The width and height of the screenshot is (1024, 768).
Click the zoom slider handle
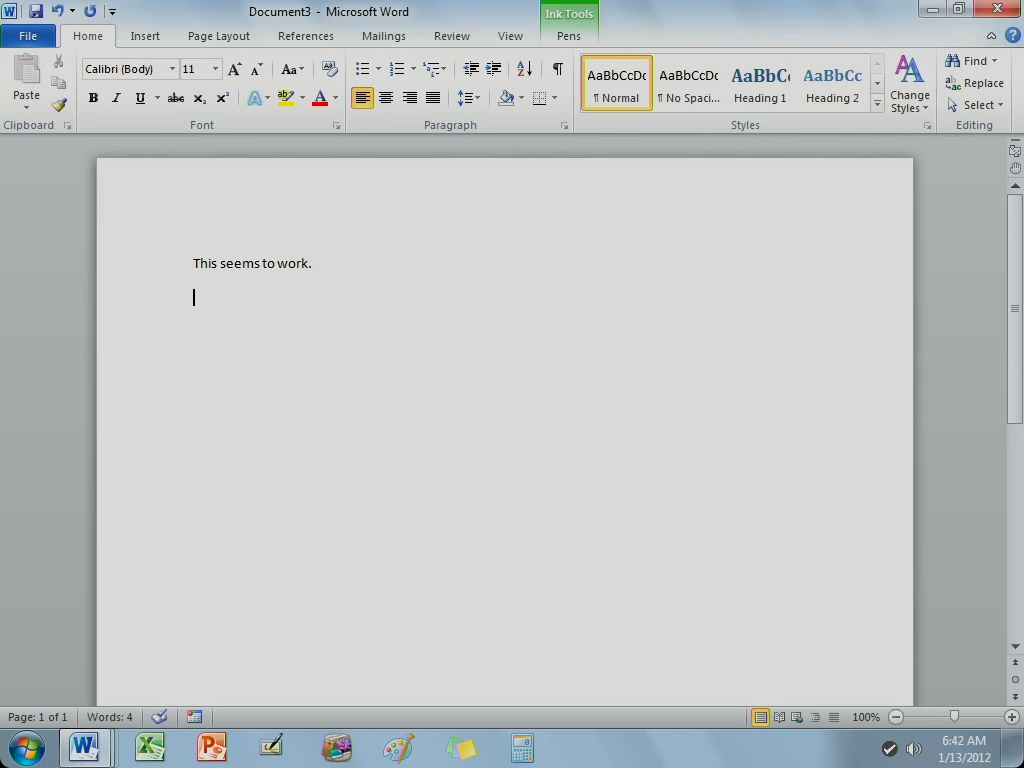[x=954, y=717]
